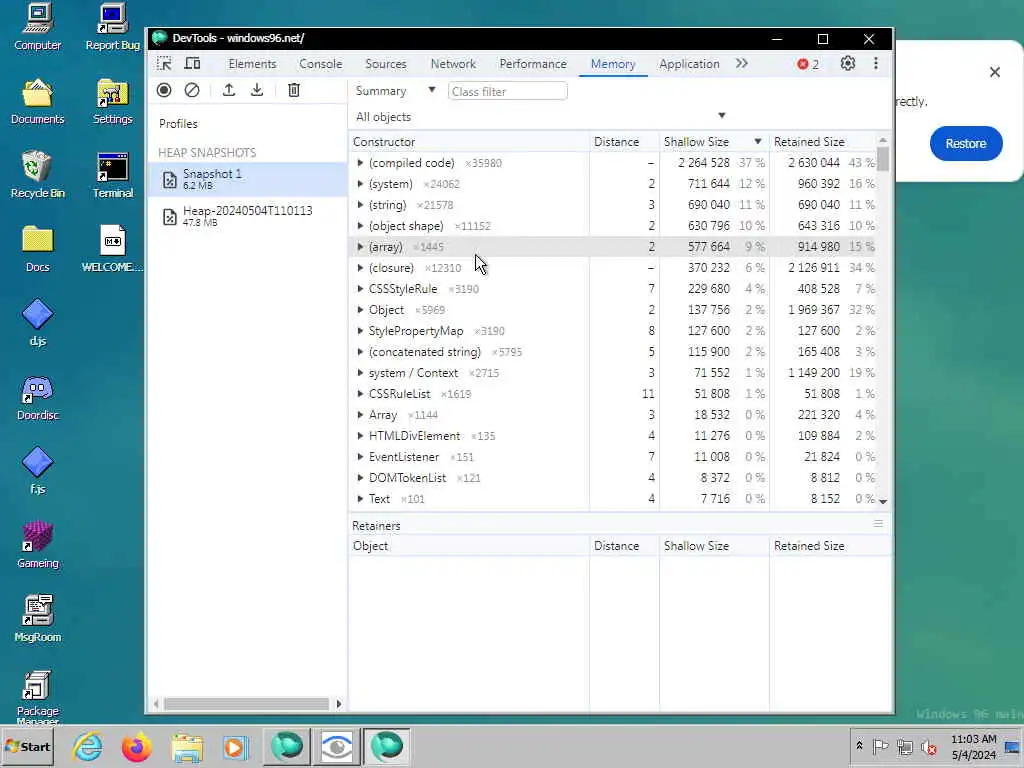Open Firefox from the taskbar
The width and height of the screenshot is (1024, 768).
(136, 746)
